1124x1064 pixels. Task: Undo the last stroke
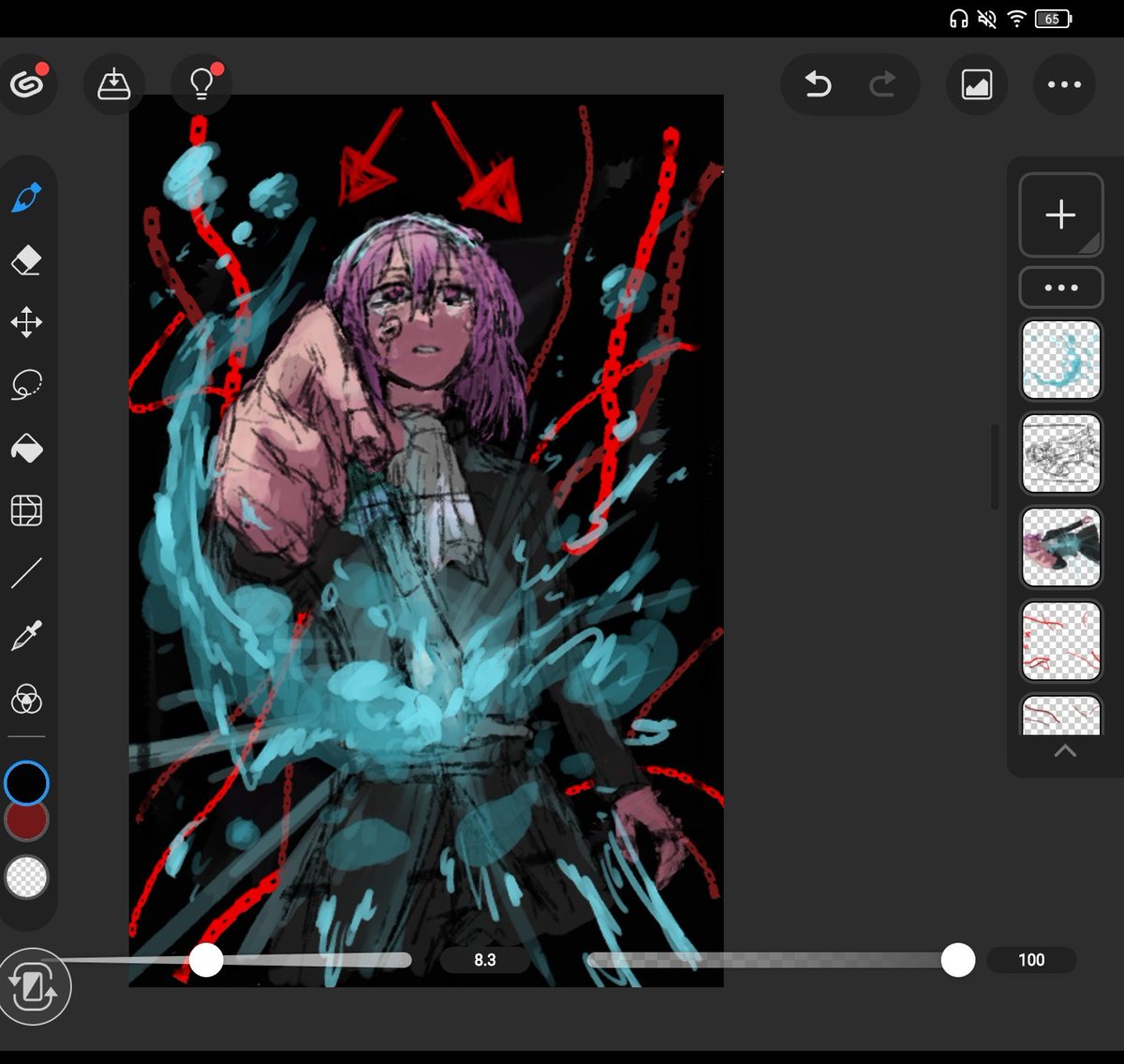click(x=818, y=85)
